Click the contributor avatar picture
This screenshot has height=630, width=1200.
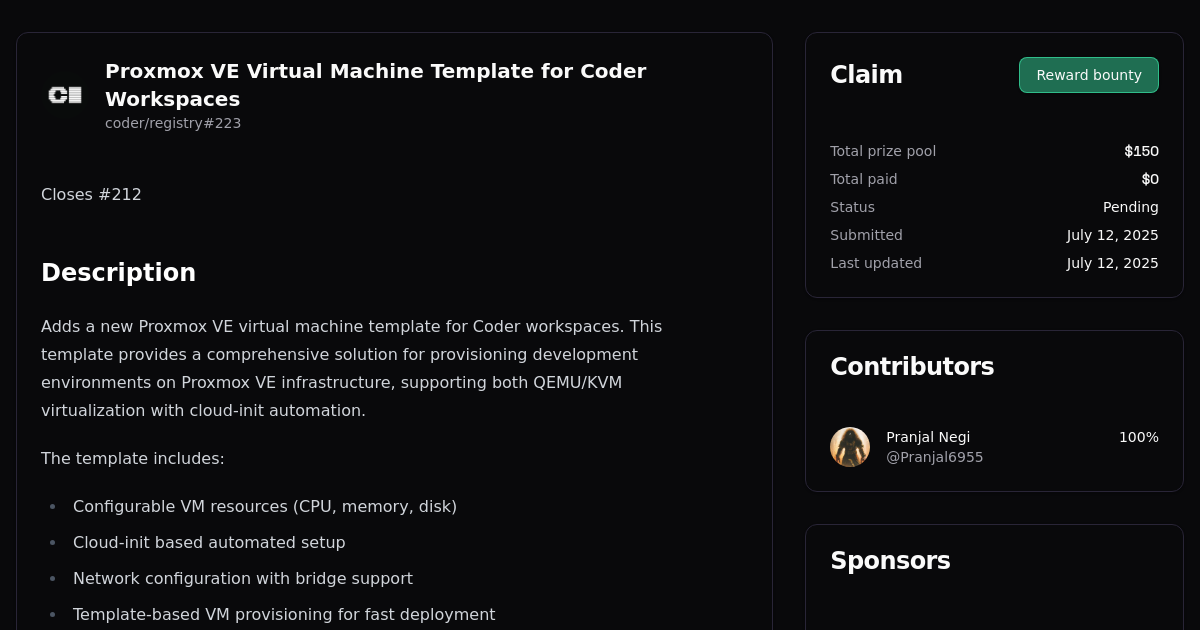849,447
